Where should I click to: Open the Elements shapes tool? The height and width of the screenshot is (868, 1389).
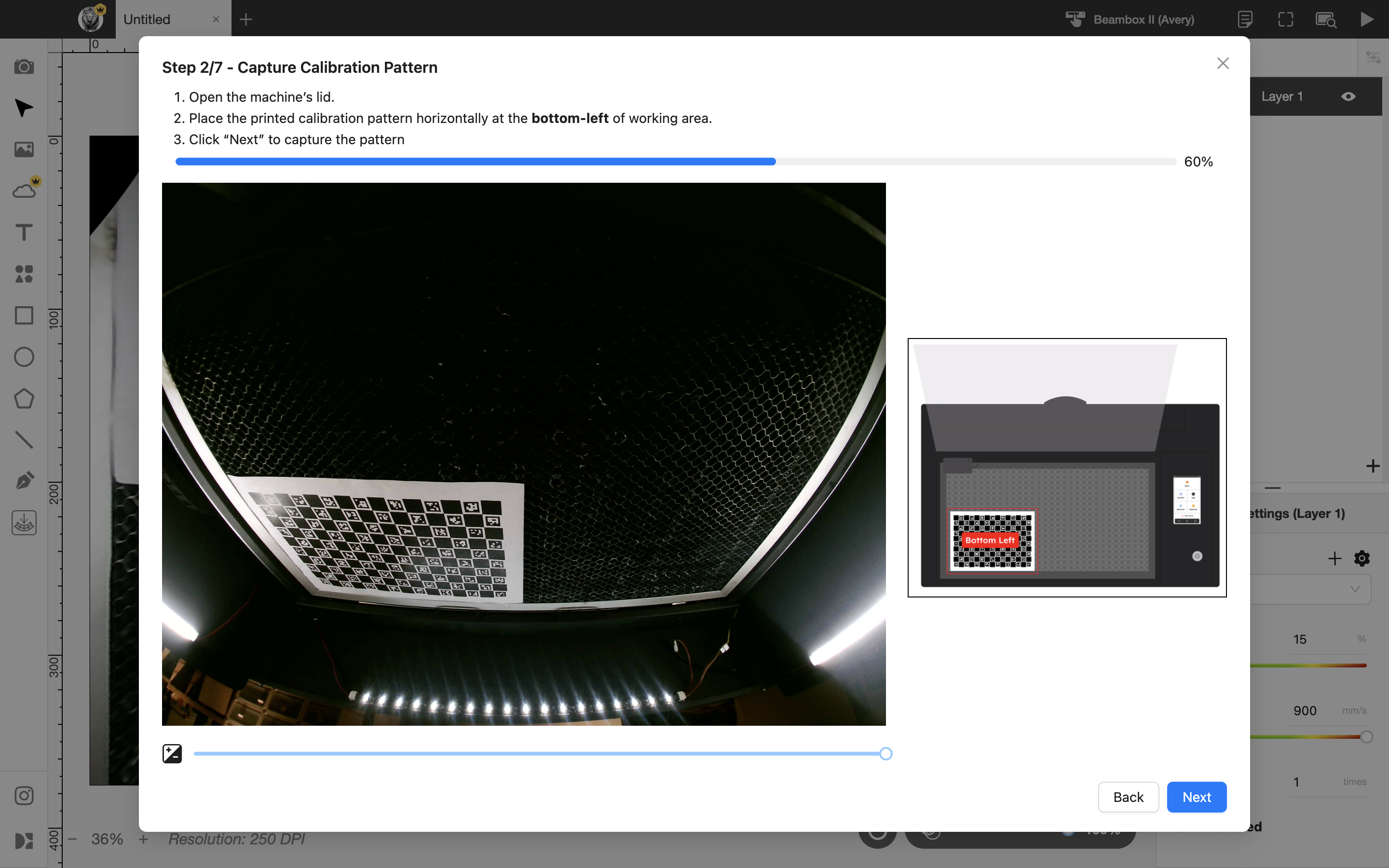[24, 274]
